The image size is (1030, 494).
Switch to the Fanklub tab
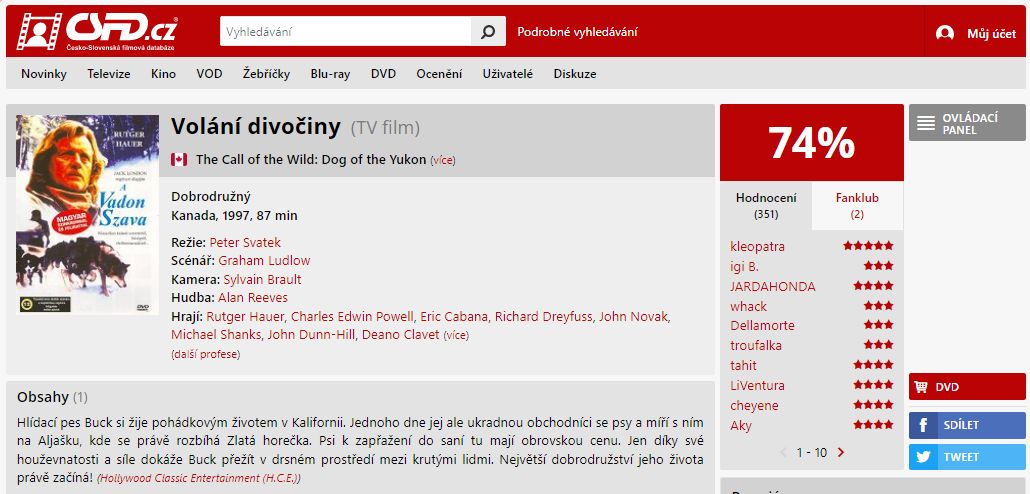click(x=857, y=206)
